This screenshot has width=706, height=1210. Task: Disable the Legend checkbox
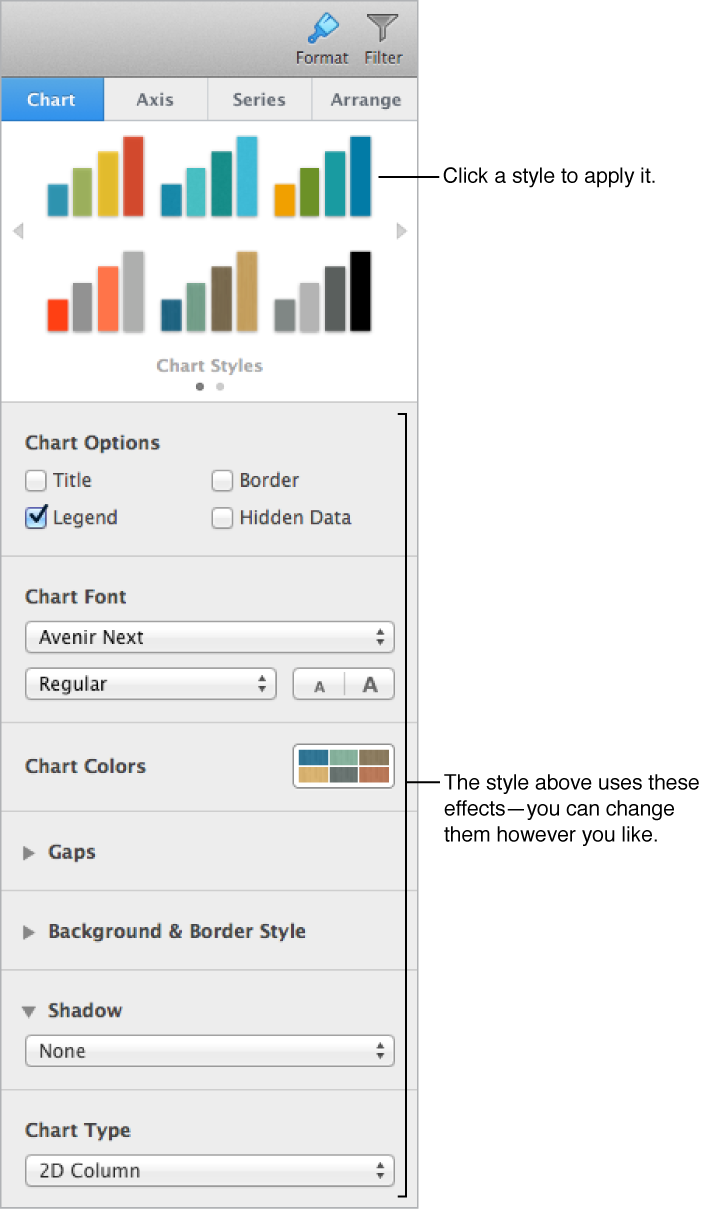point(35,518)
